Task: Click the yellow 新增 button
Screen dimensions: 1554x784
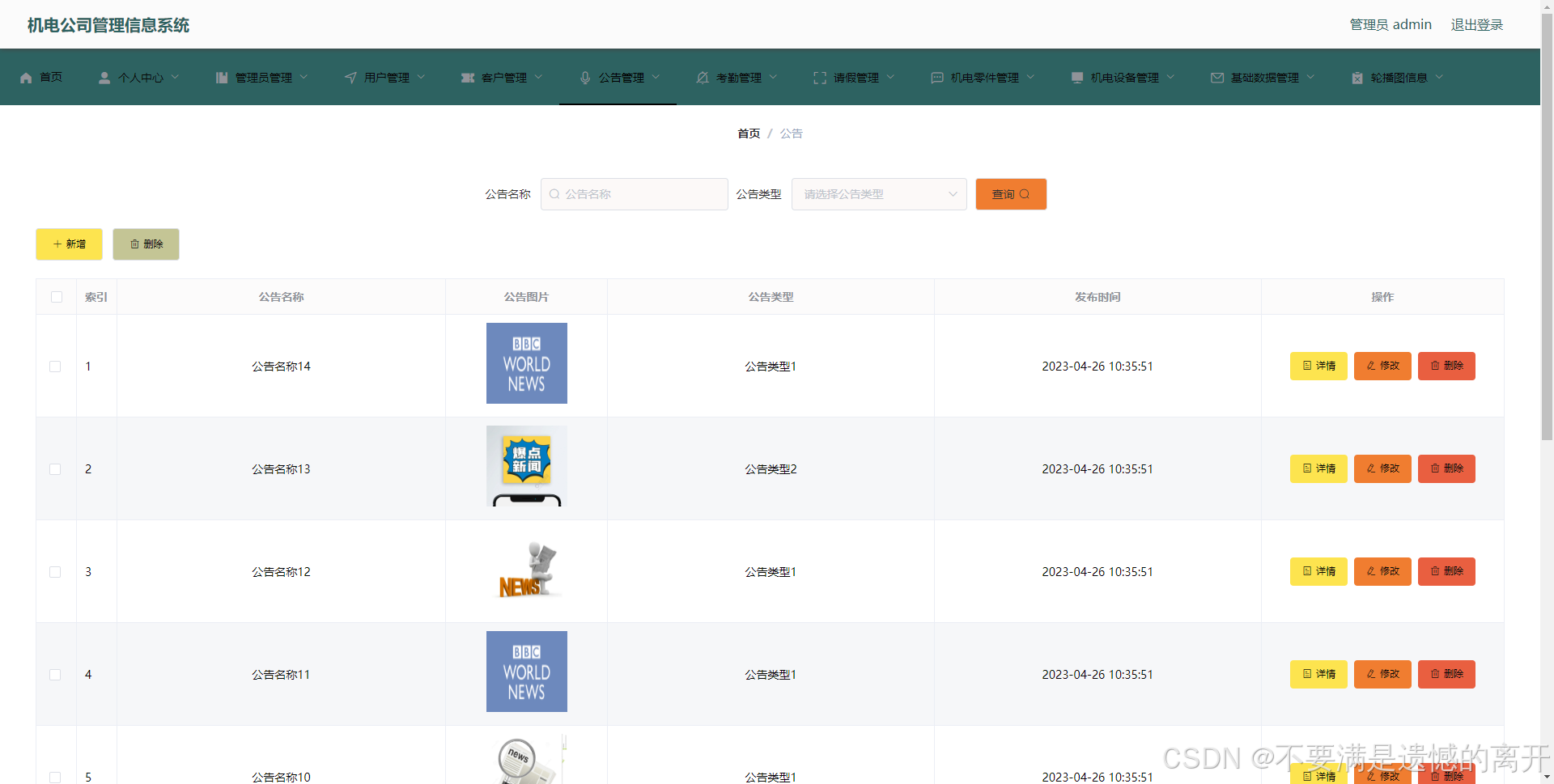Action: point(69,244)
